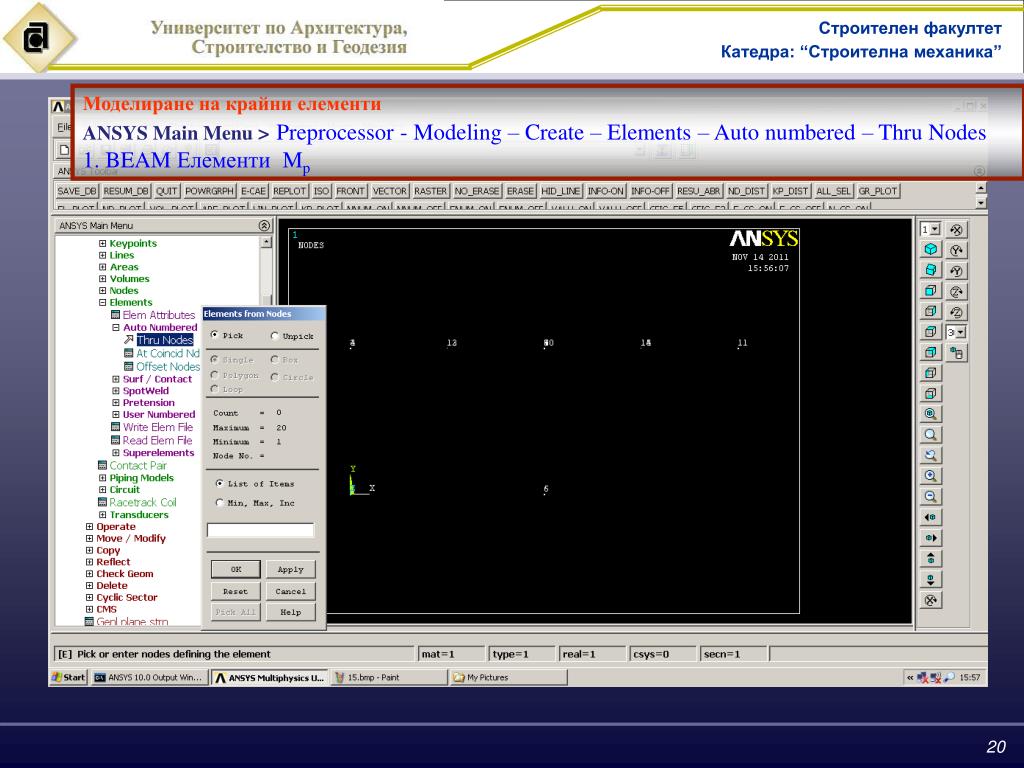Expand the Nodes tree node
The height and width of the screenshot is (768, 1024).
pos(103,291)
